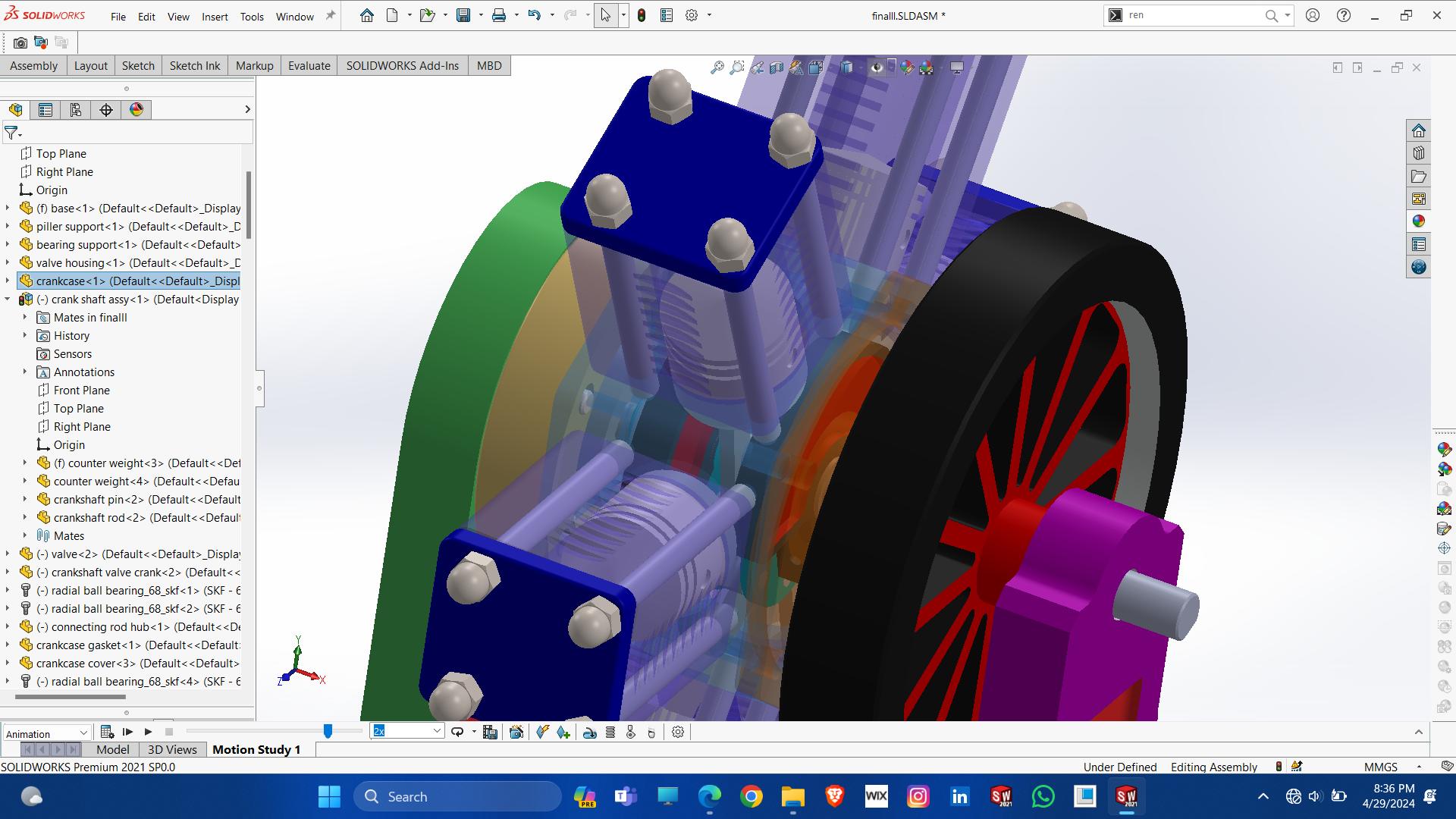Image resolution: width=1456 pixels, height=819 pixels.
Task: Open View Orientation cube icon
Action: [x=816, y=67]
